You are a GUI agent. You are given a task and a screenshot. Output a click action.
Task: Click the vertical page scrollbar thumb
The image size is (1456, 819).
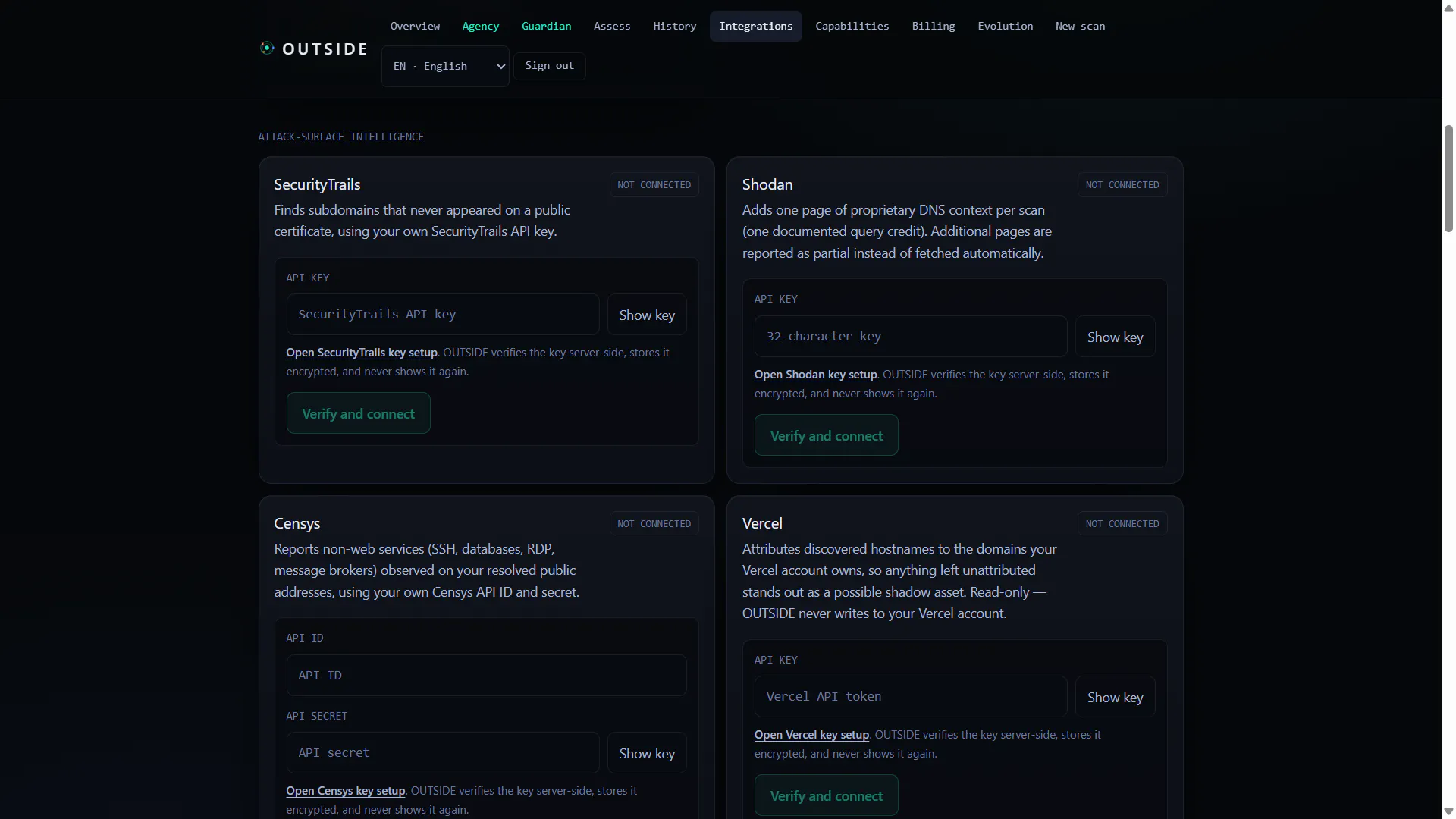(1448, 178)
